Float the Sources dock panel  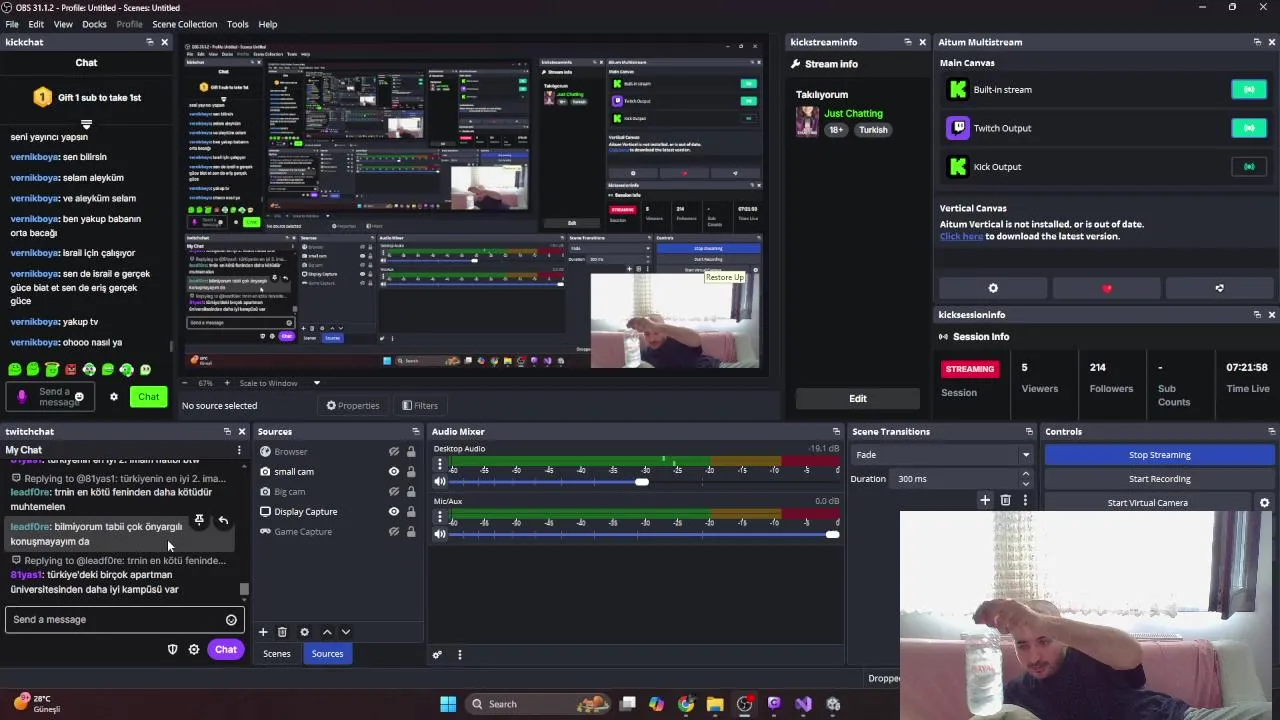click(x=415, y=432)
